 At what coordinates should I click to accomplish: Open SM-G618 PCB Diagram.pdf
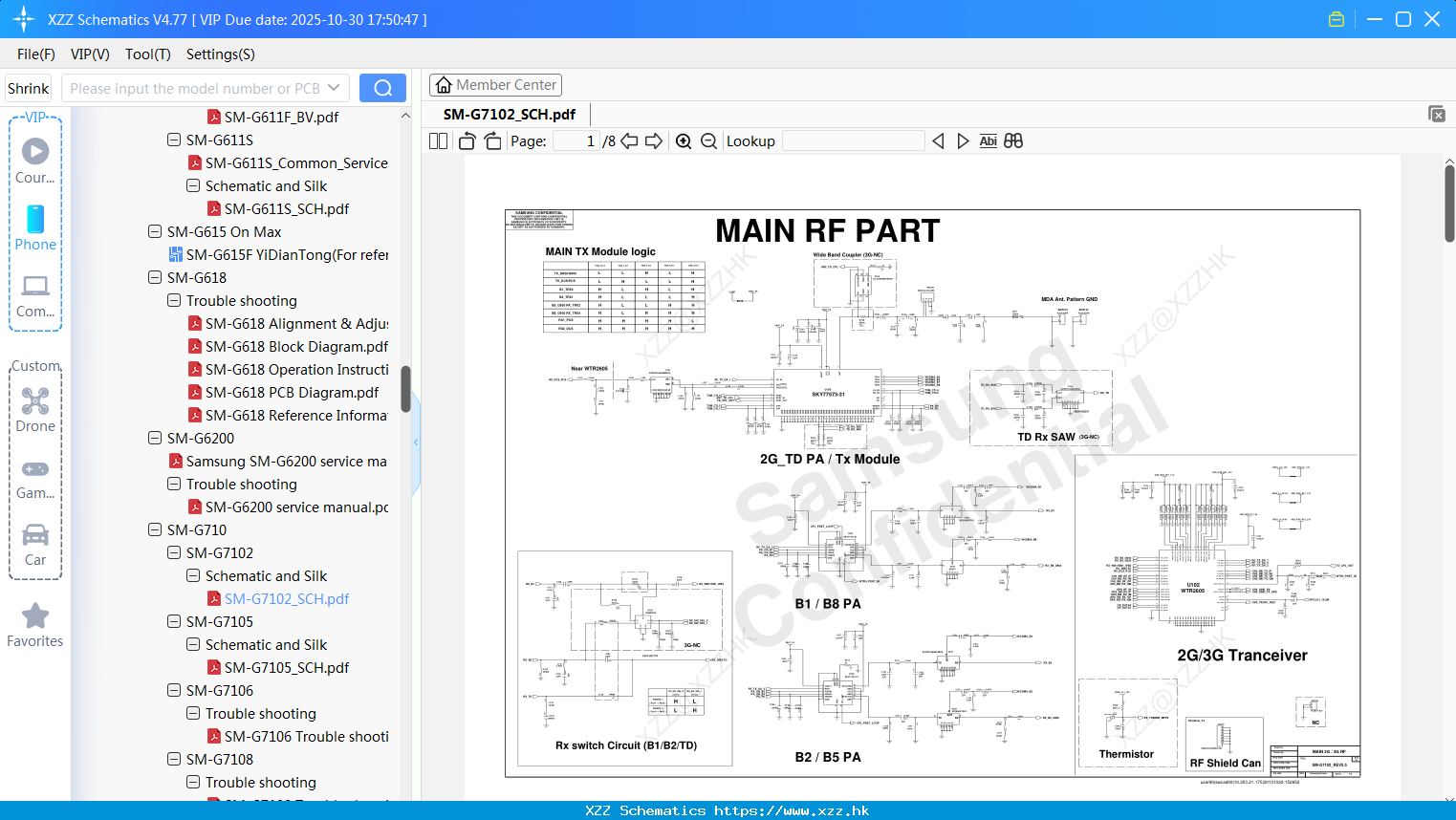pos(283,392)
